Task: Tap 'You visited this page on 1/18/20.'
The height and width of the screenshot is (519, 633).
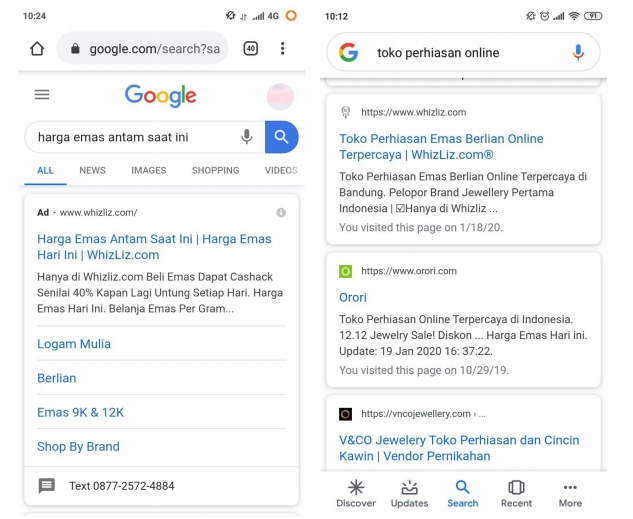Action: (x=421, y=228)
